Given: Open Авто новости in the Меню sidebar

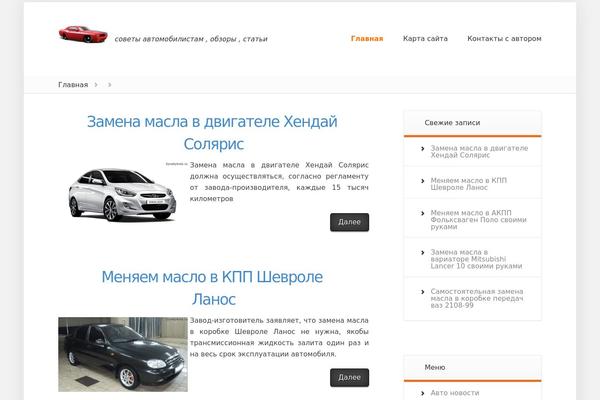Looking at the screenshot, I should [455, 393].
